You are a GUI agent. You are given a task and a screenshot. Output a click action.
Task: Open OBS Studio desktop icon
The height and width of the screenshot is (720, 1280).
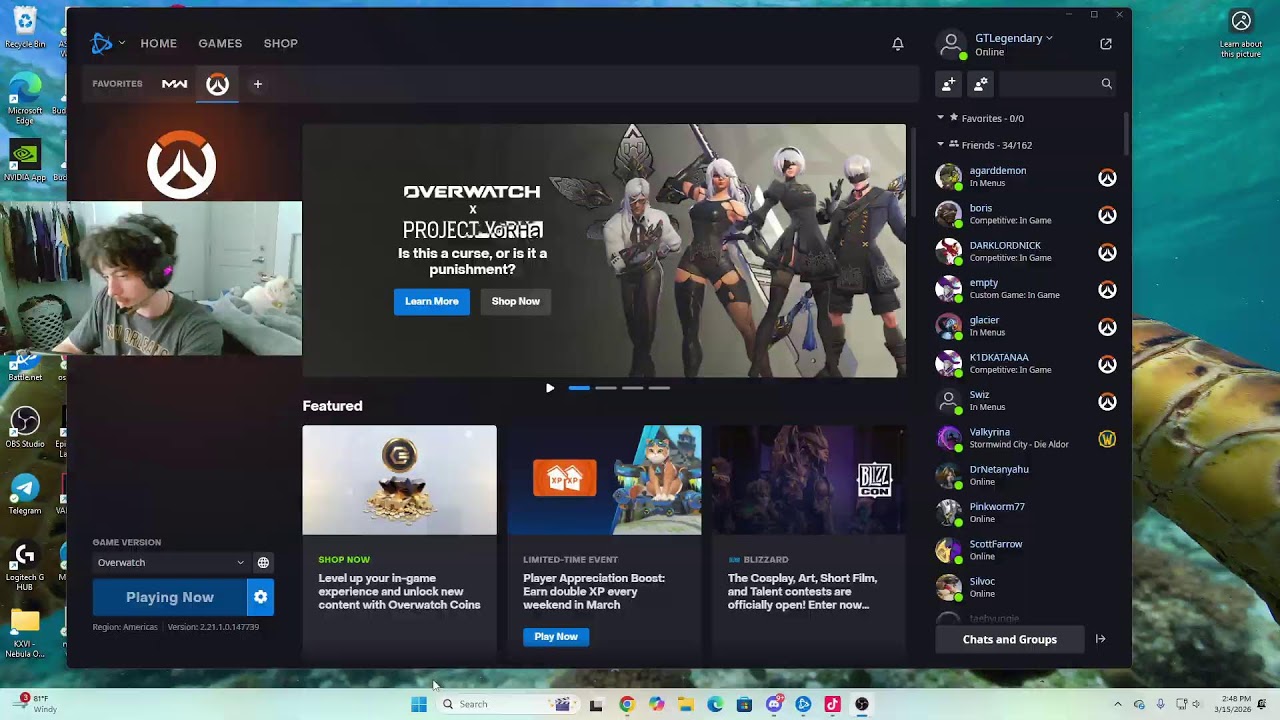24,427
